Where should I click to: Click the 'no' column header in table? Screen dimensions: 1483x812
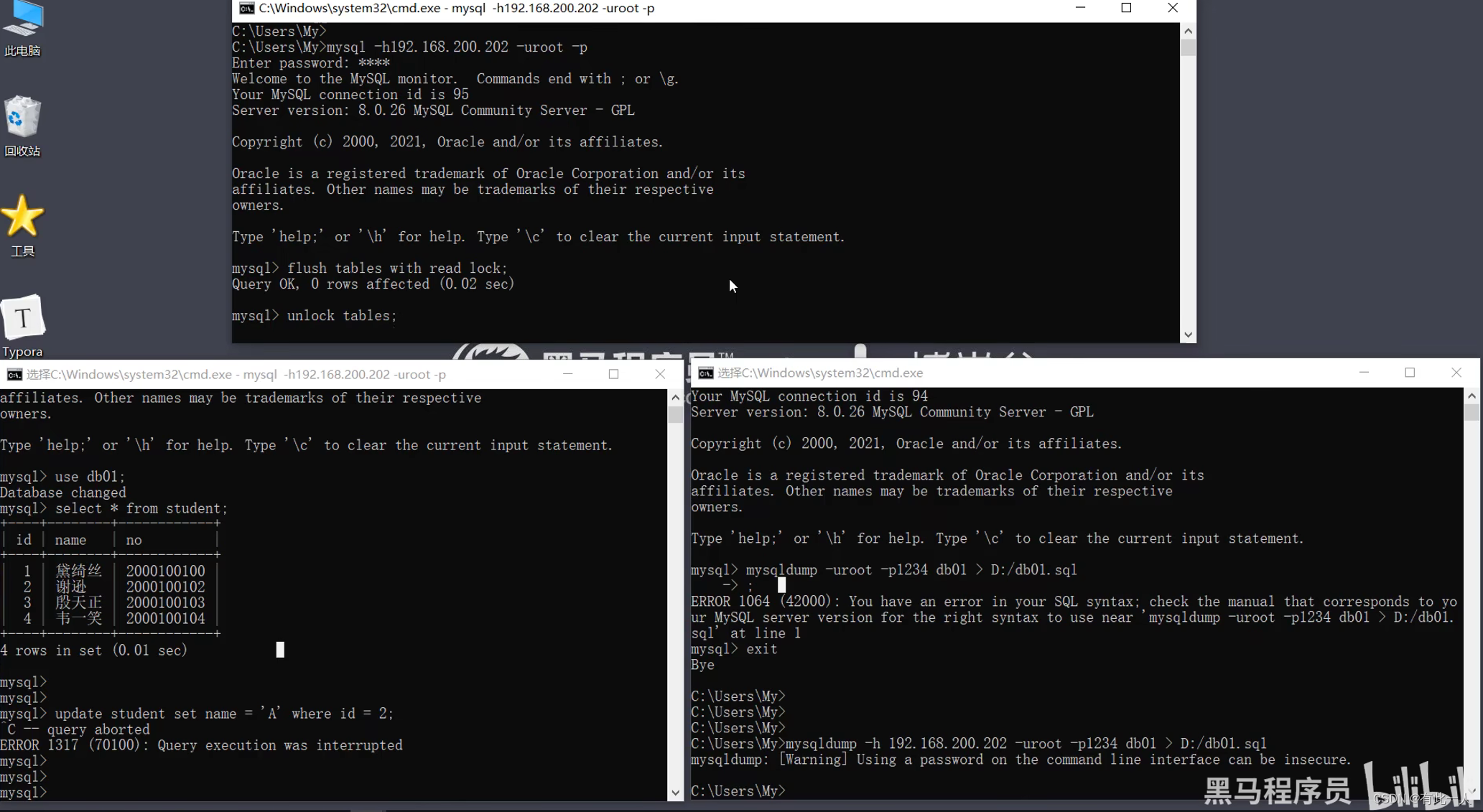point(134,541)
